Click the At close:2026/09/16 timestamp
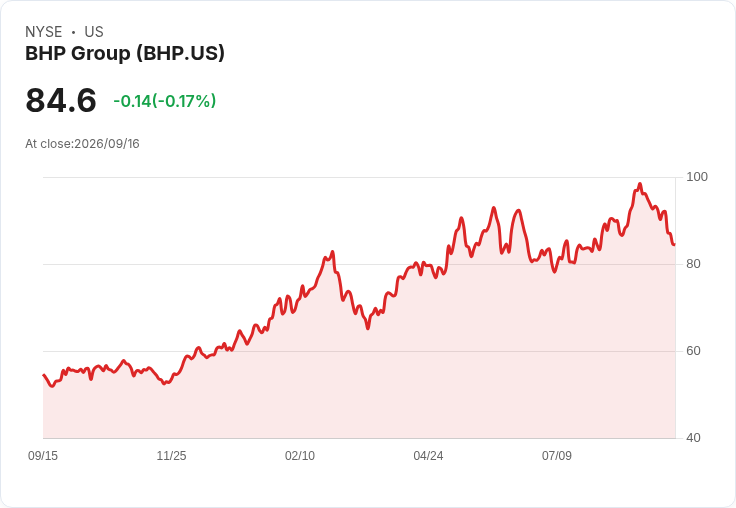 (82, 144)
